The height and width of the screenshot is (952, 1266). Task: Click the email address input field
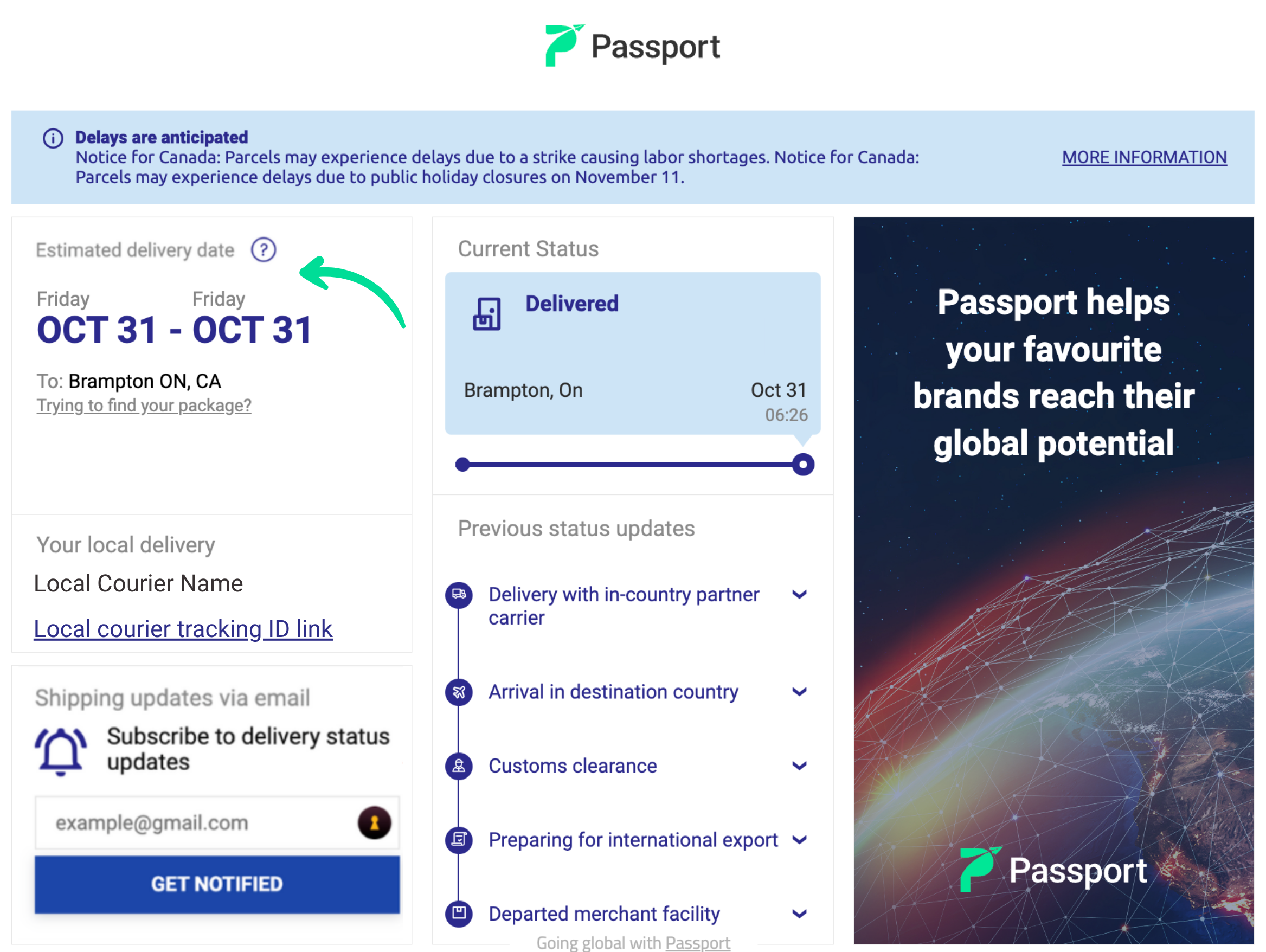click(x=195, y=822)
